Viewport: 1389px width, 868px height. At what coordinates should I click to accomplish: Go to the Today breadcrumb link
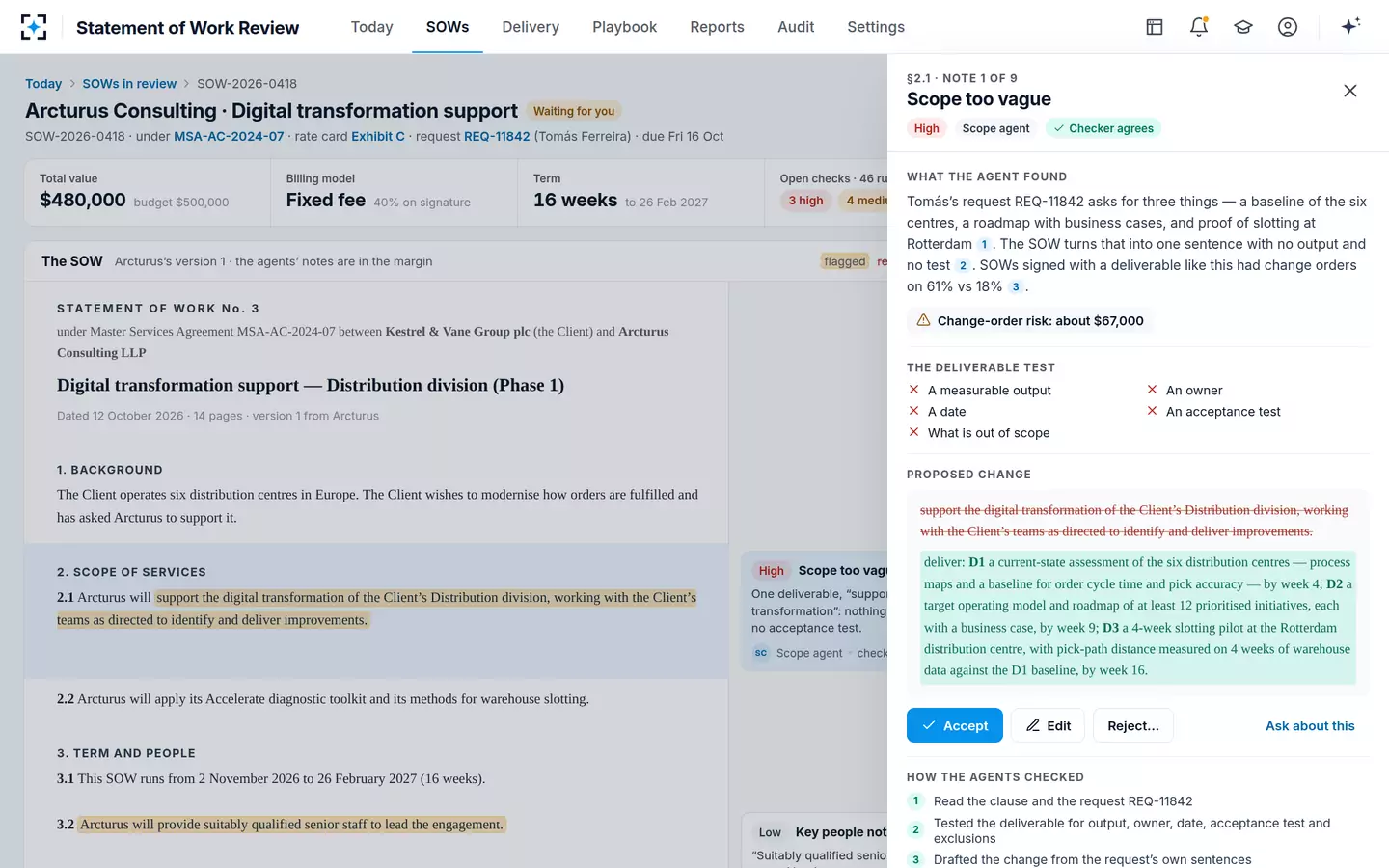point(43,84)
